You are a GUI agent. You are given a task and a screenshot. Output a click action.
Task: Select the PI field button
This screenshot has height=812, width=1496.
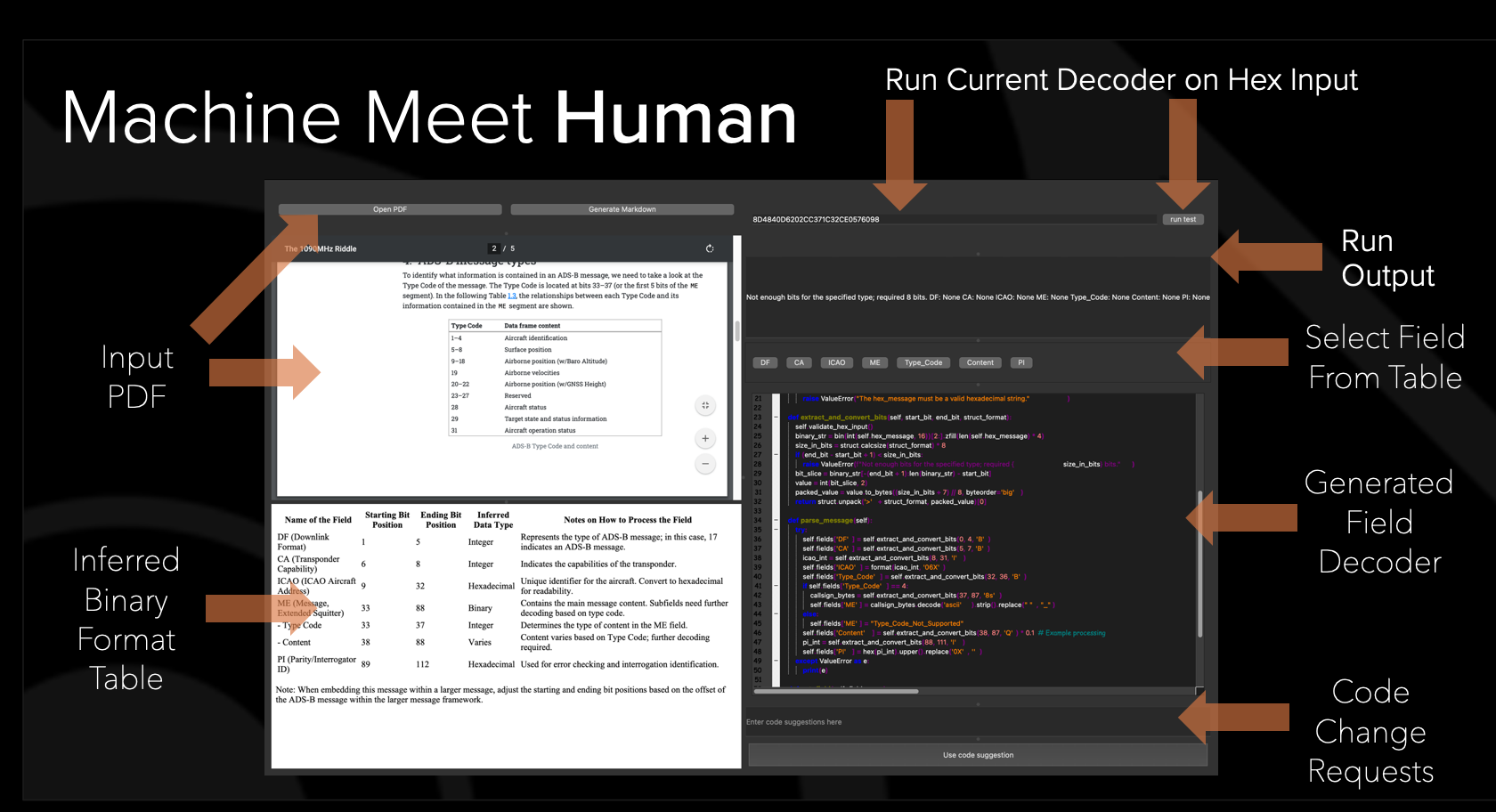click(1021, 362)
